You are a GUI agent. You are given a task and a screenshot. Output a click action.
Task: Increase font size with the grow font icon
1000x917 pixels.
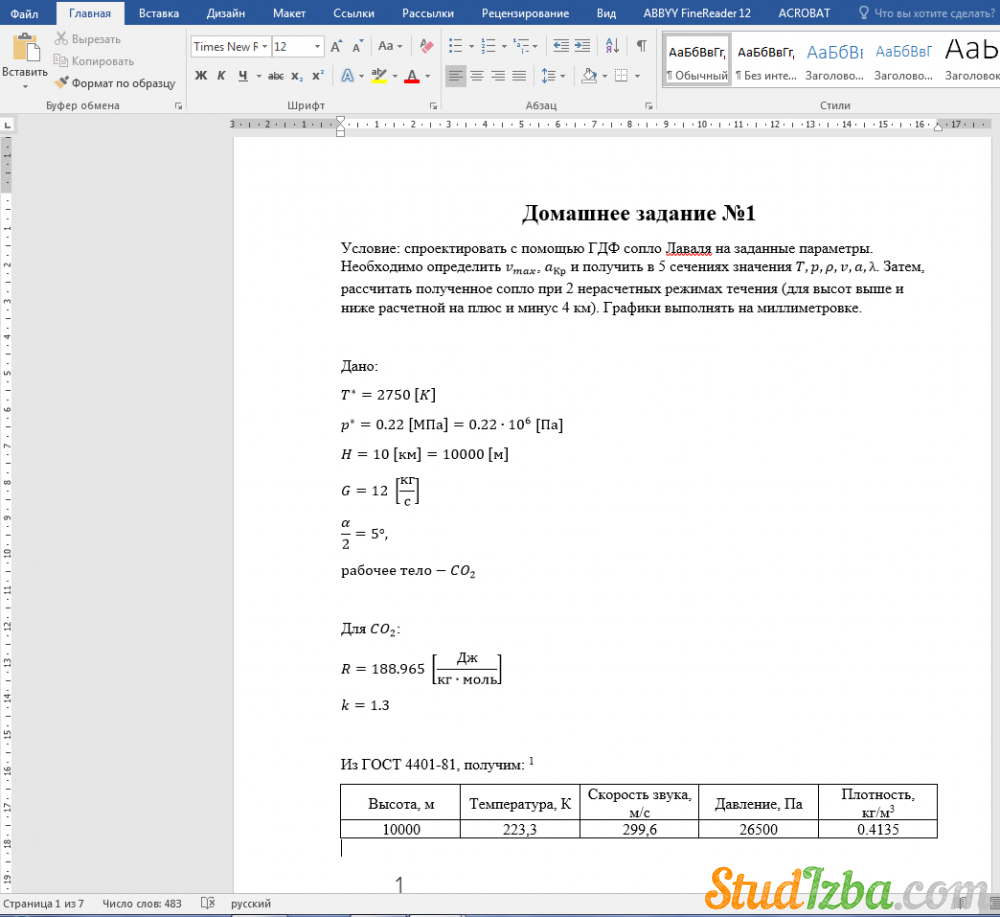(337, 46)
